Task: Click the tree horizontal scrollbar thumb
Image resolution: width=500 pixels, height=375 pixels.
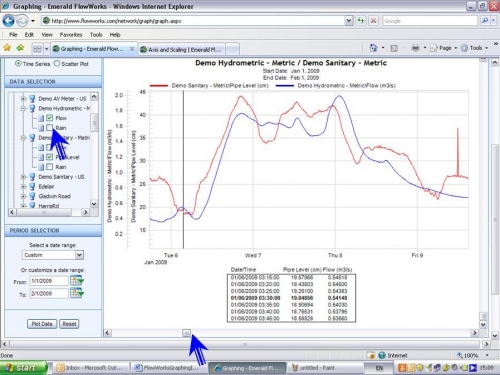Action: pyautogui.click(x=44, y=212)
